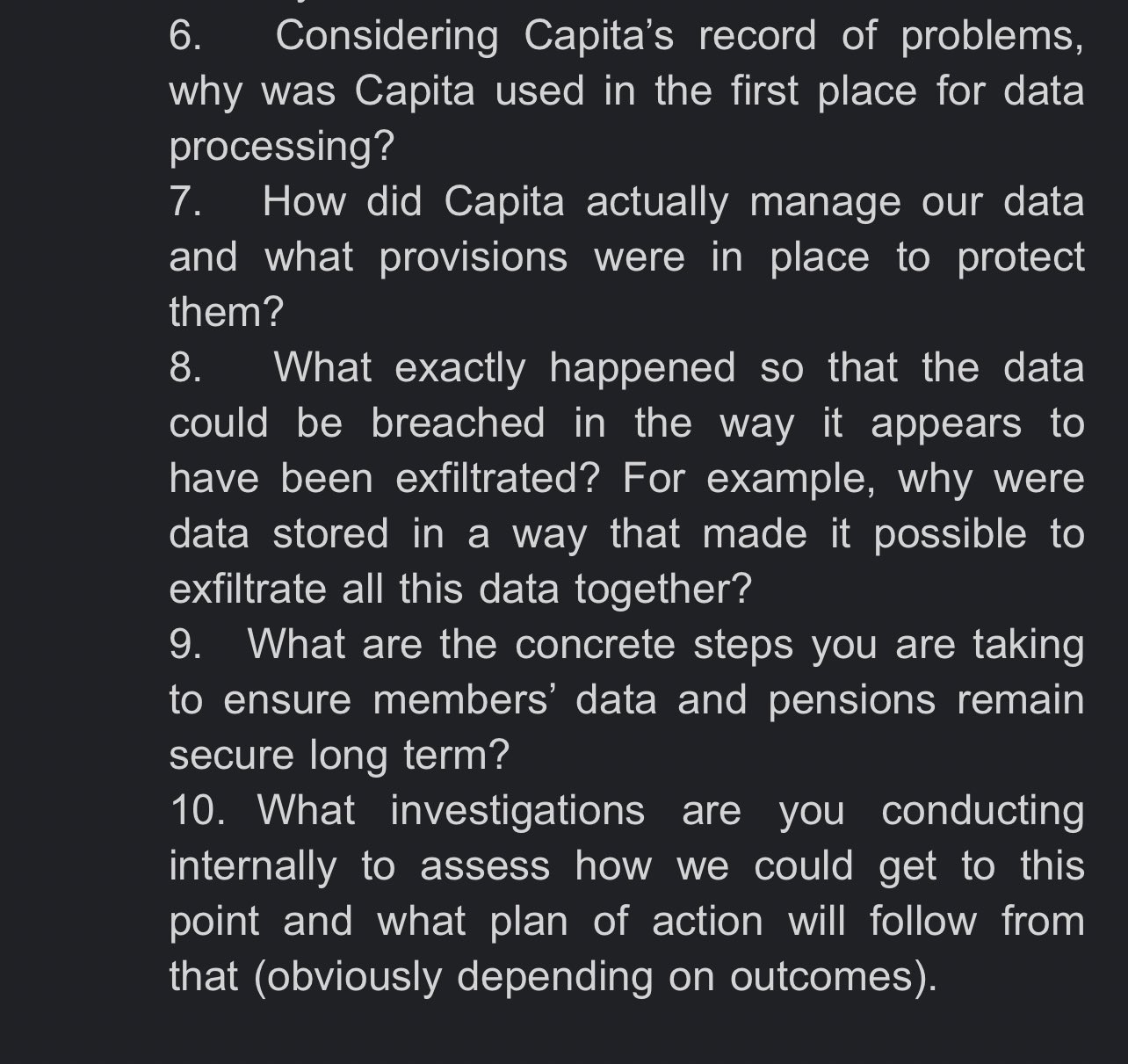Click the list number 8 marker
This screenshot has width=1128, height=1064.
[185, 367]
